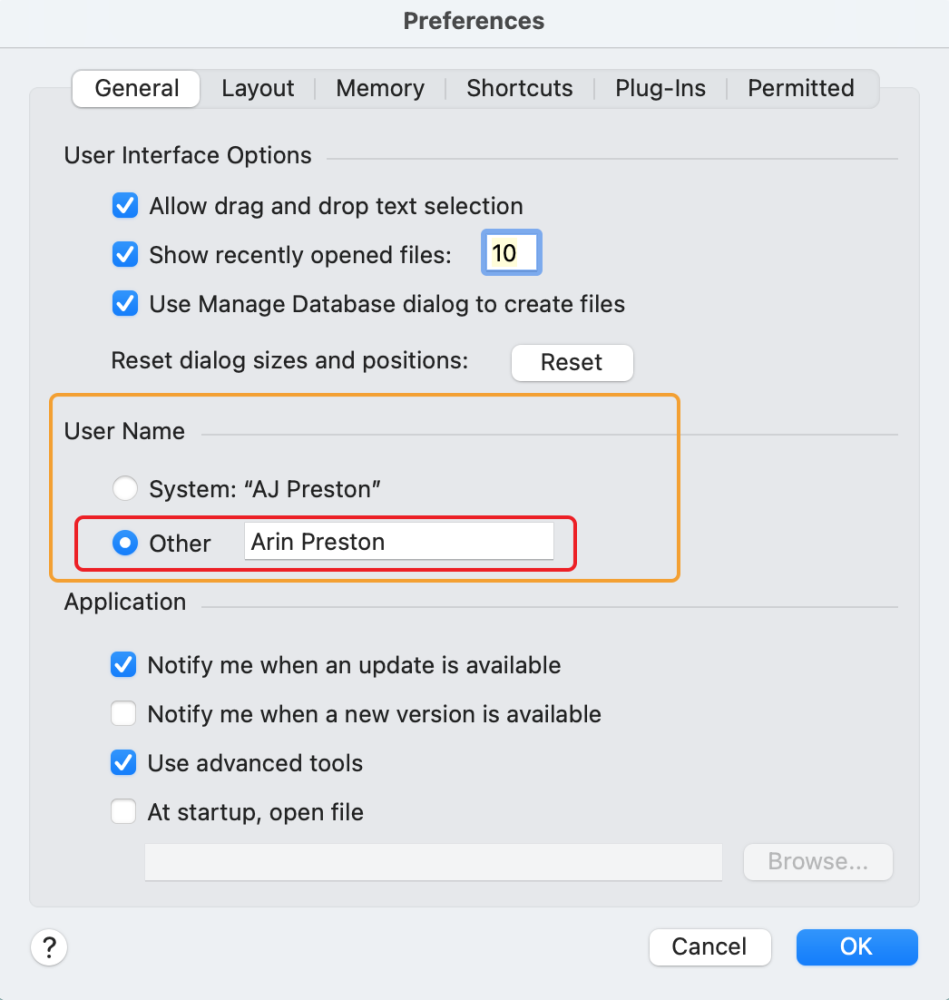Click the recent files count field
949x1000 pixels.
511,253
